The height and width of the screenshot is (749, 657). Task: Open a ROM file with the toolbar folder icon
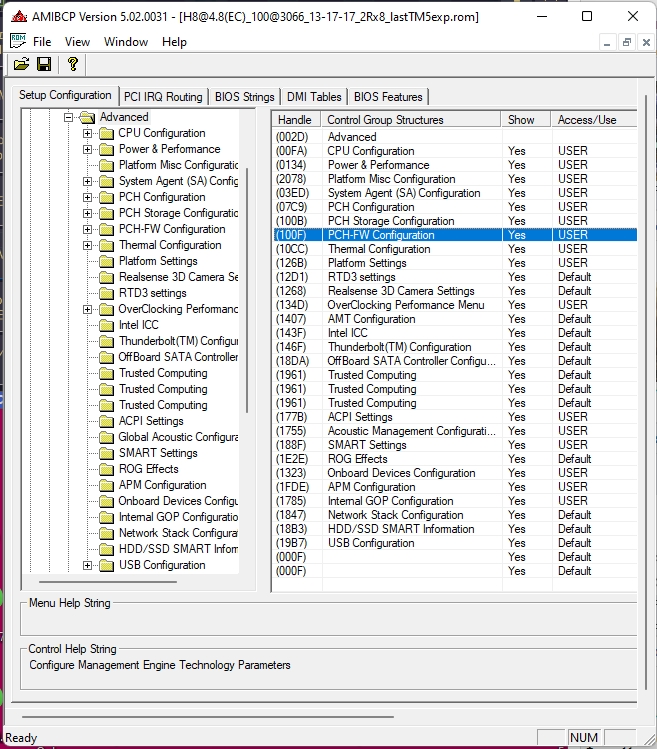(x=21, y=64)
